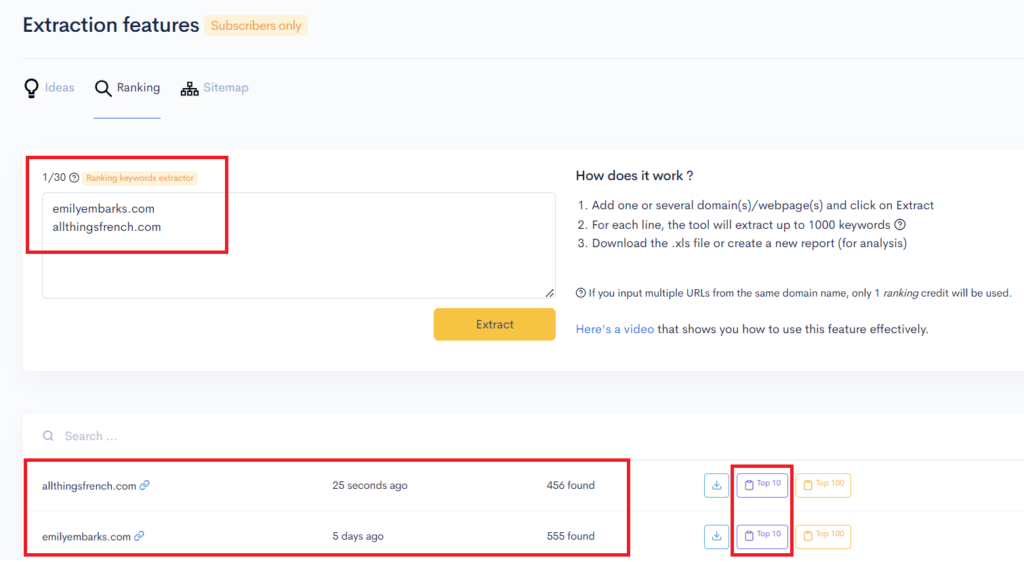Click the search magnifier icon in results

48,436
